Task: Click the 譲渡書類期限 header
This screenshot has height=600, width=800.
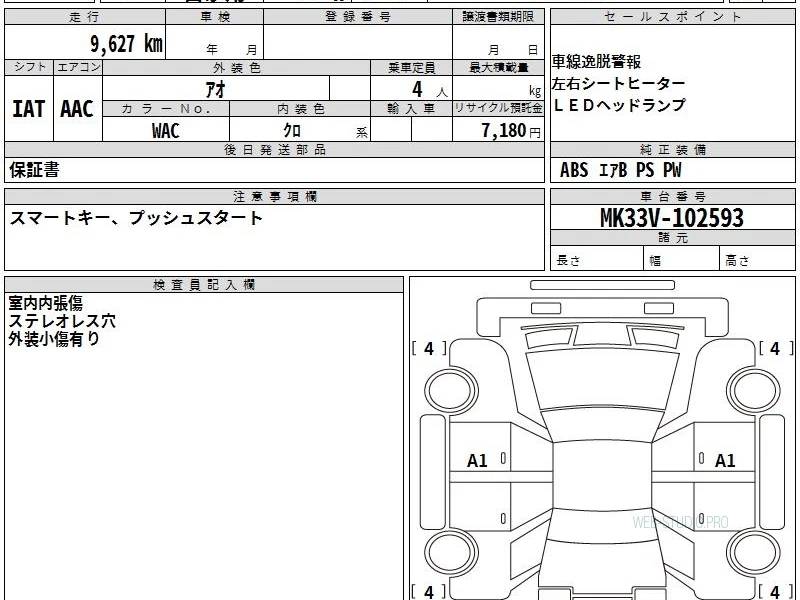Action: [x=498, y=17]
